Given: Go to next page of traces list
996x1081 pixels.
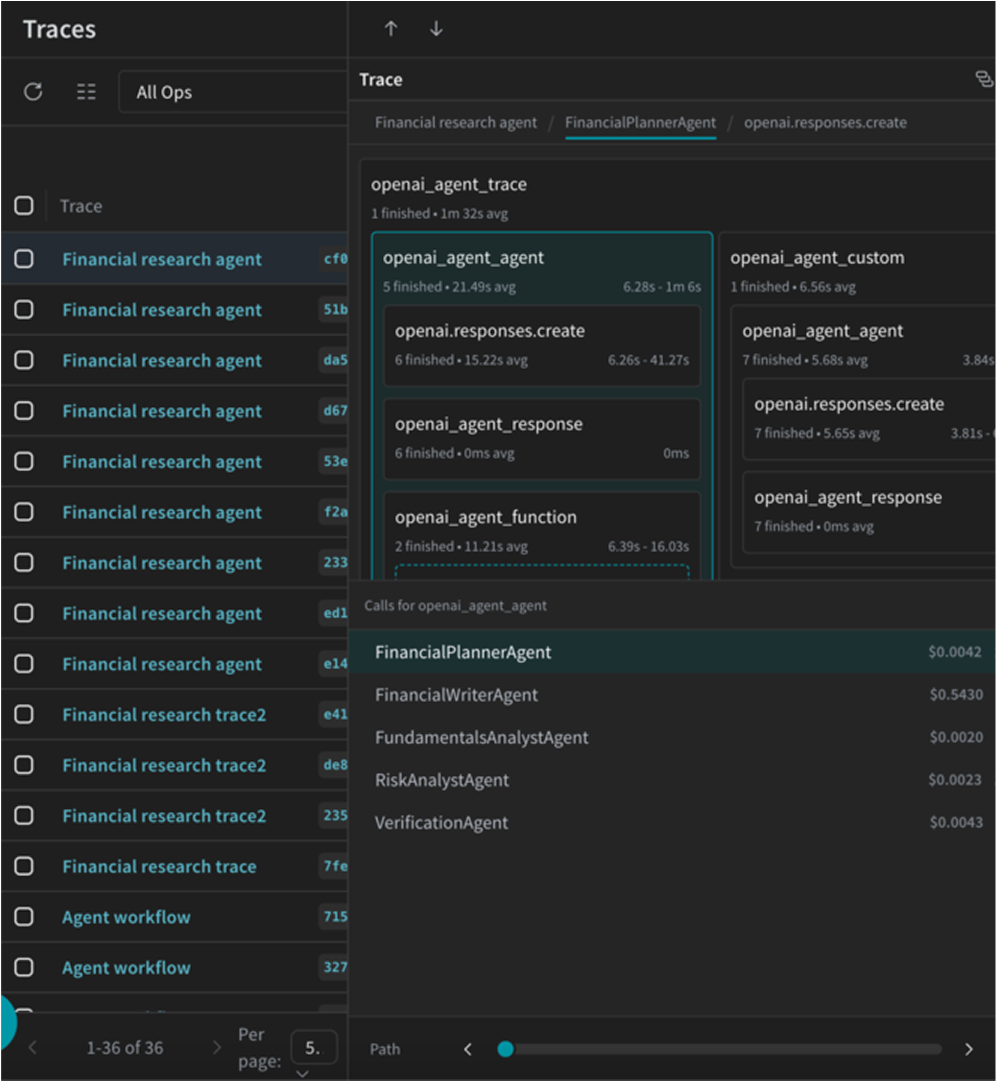Looking at the screenshot, I should [x=216, y=1048].
